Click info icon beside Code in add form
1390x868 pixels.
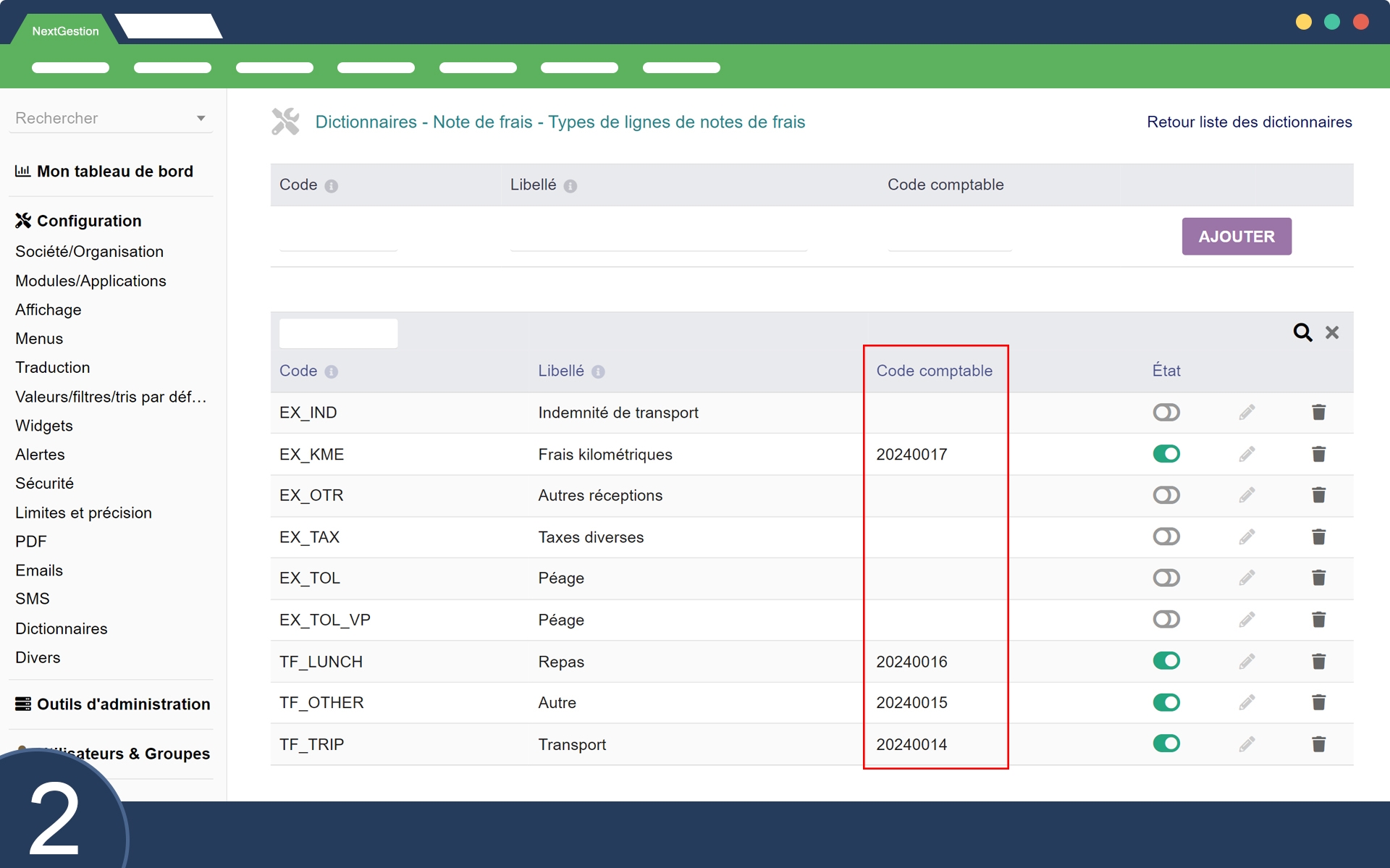[x=331, y=186]
